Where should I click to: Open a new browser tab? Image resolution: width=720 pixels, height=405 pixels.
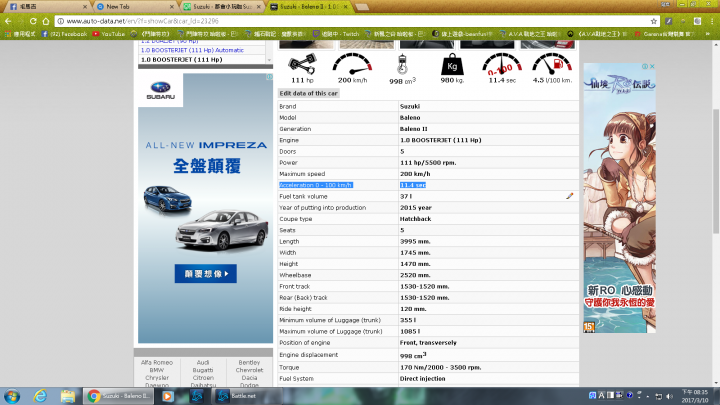(362, 6)
